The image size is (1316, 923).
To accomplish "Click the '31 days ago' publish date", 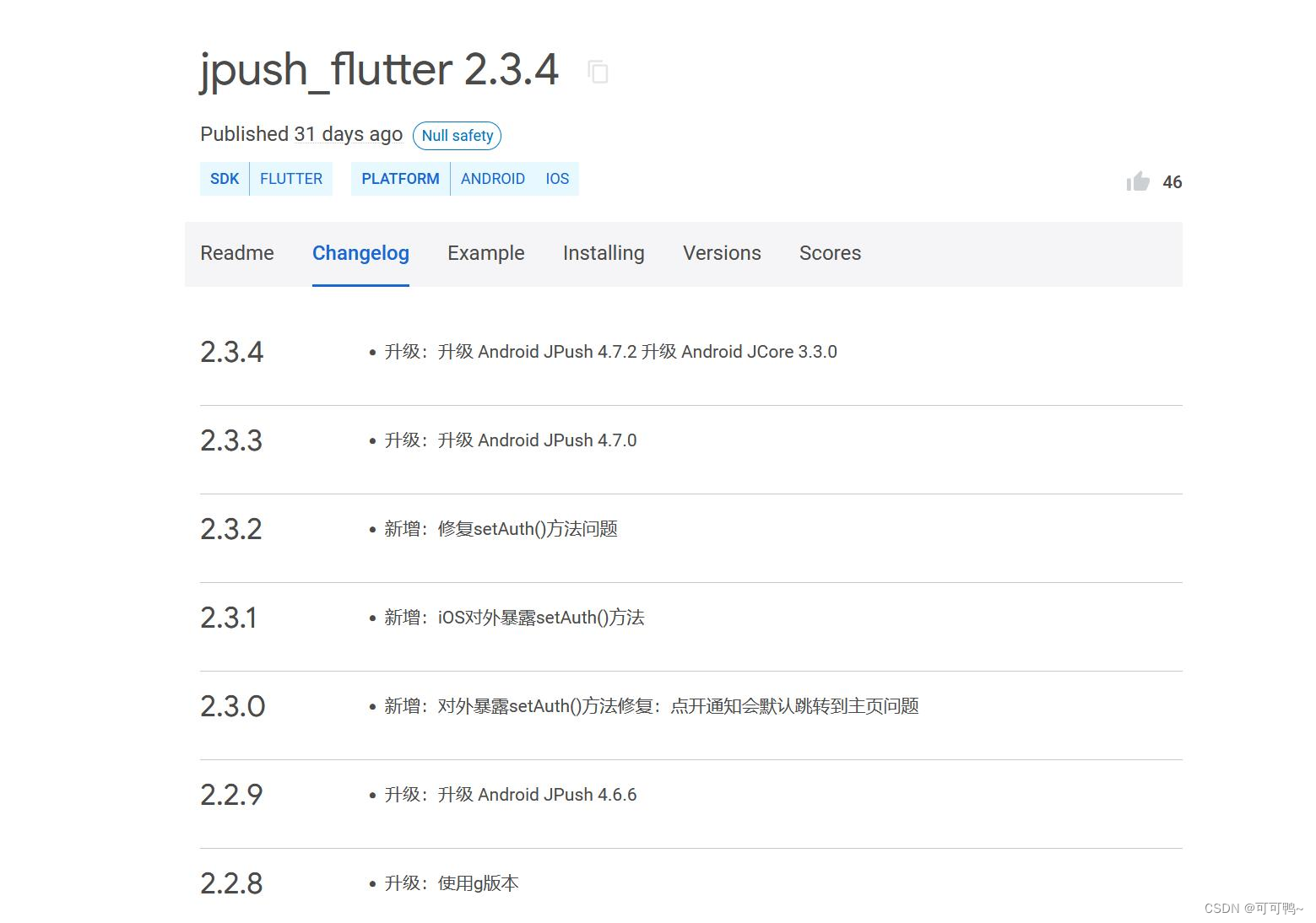I will [x=348, y=134].
